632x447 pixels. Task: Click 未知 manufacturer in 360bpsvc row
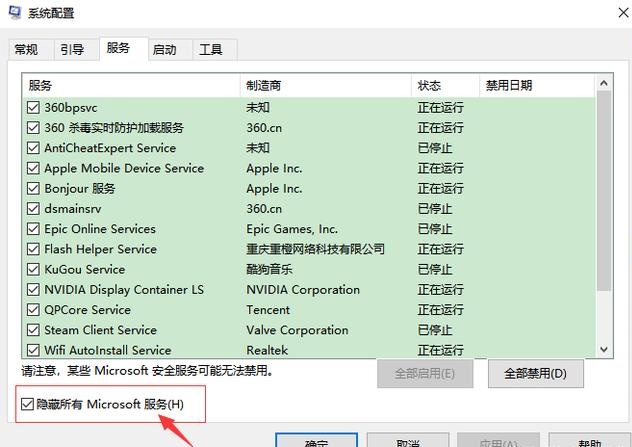pyautogui.click(x=258, y=107)
